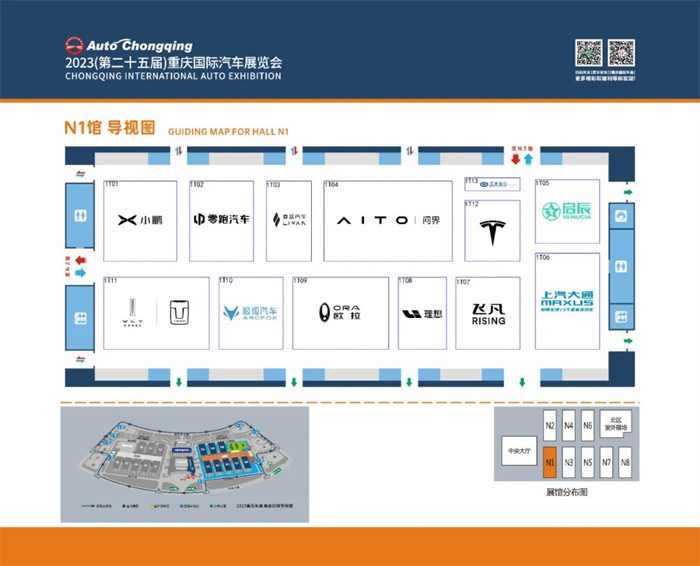
Task: Click the two-way arrow above the 1T01-side restroom
Action: click(x=80, y=174)
